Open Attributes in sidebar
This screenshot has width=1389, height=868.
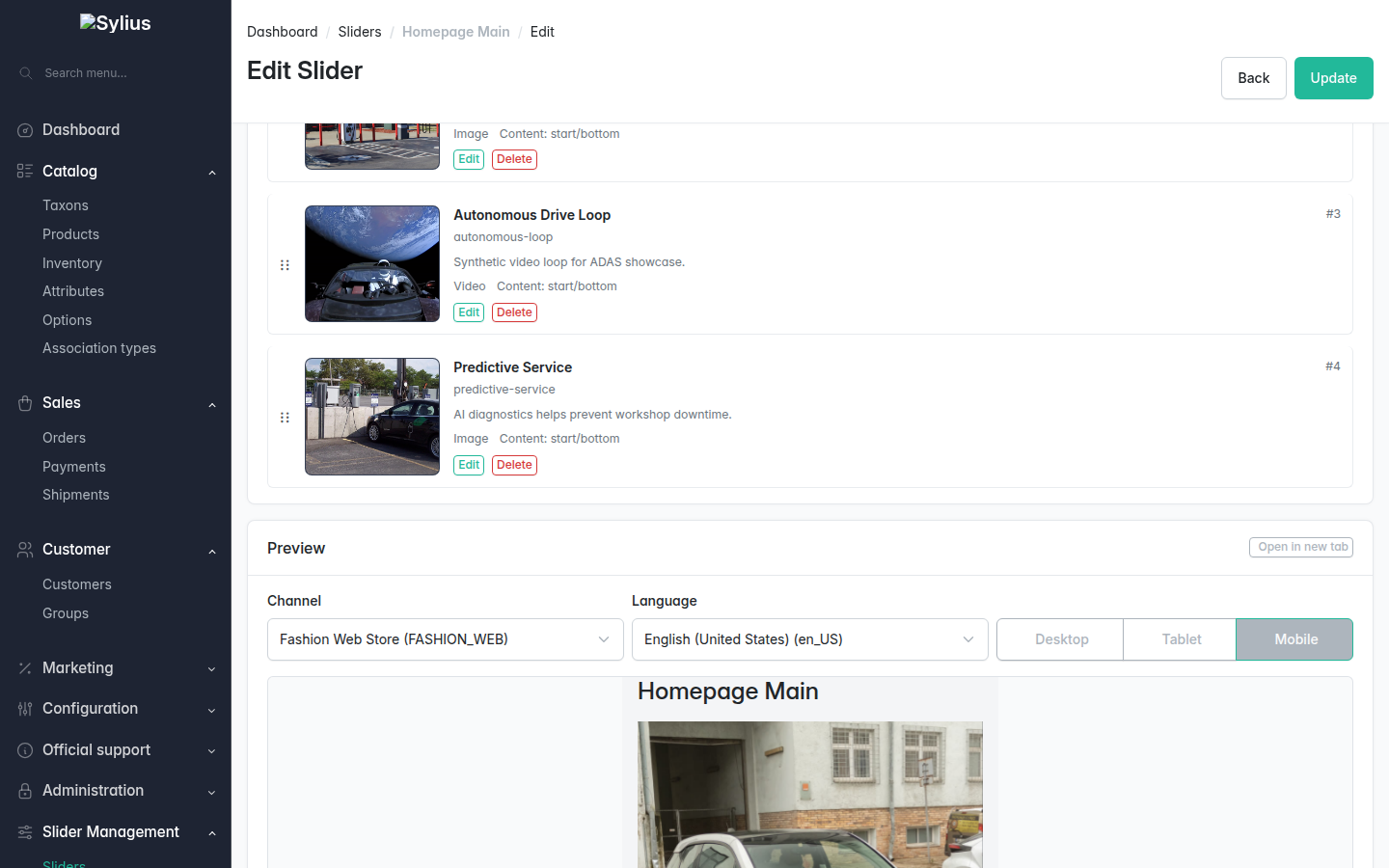(73, 291)
